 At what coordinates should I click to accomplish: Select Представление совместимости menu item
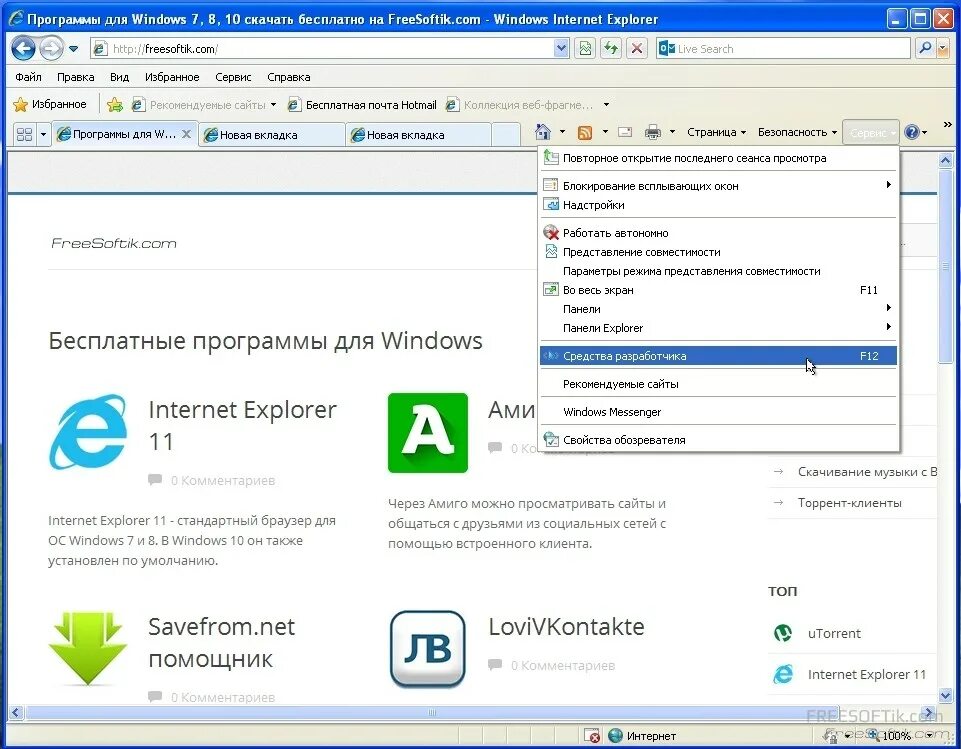tap(718, 252)
